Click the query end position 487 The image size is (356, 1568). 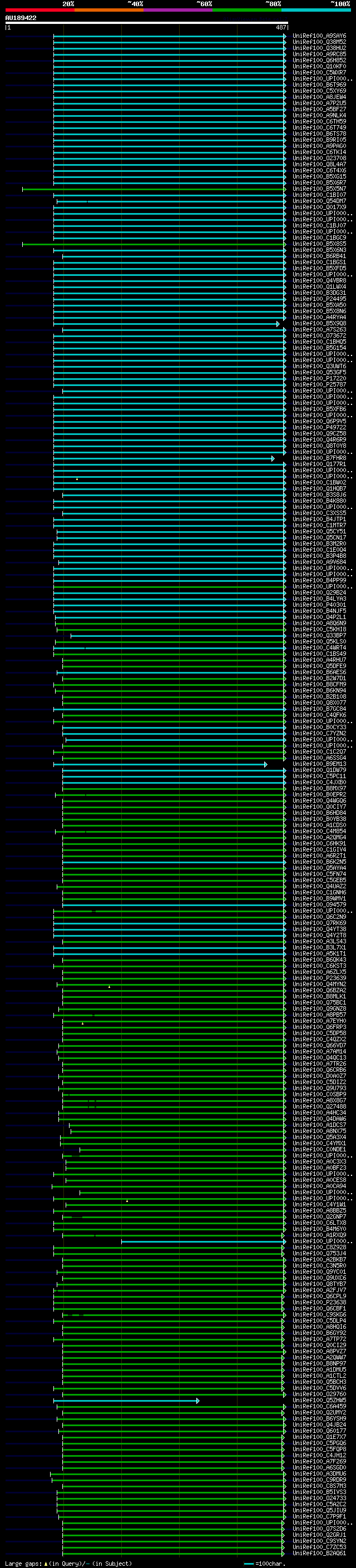[280, 27]
